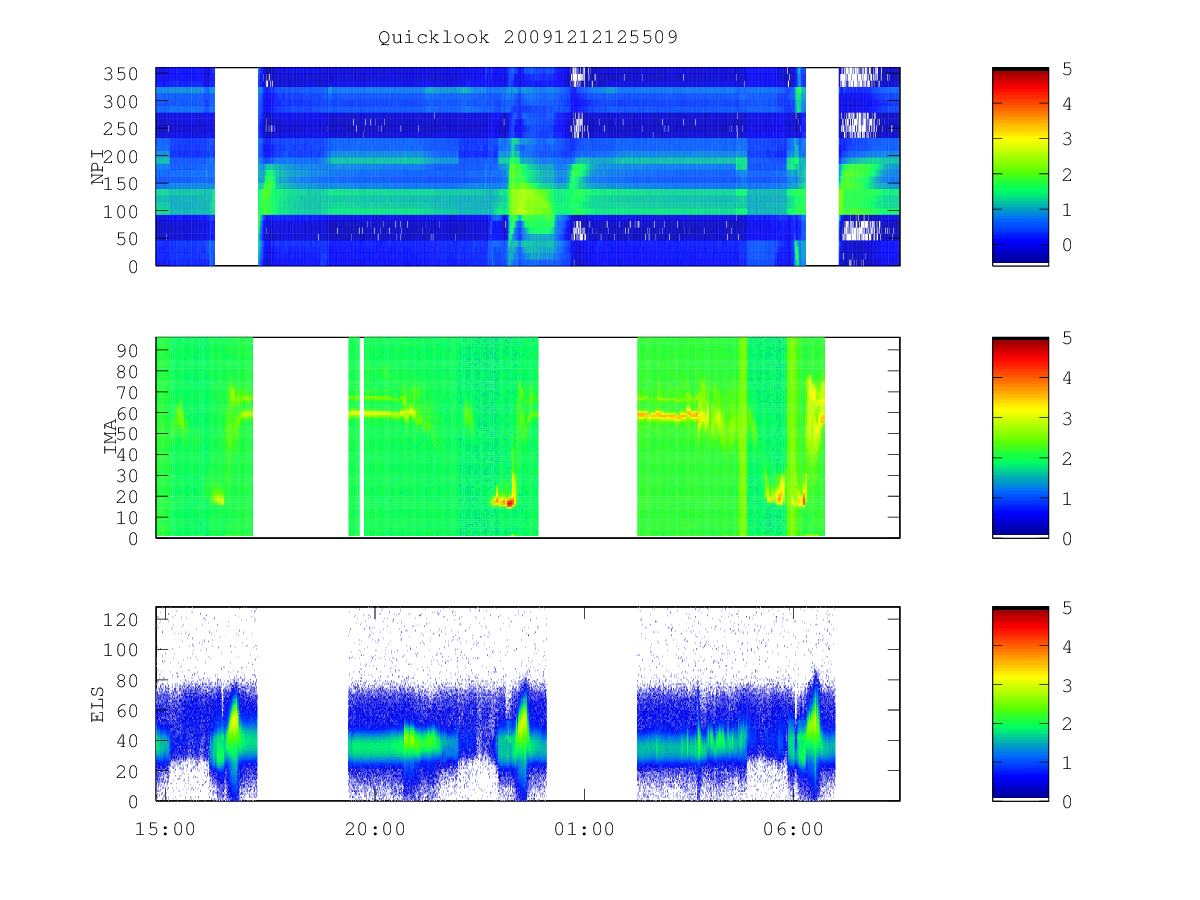
Task: Click the 20 tick on ELS axis
Action: [x=126, y=771]
